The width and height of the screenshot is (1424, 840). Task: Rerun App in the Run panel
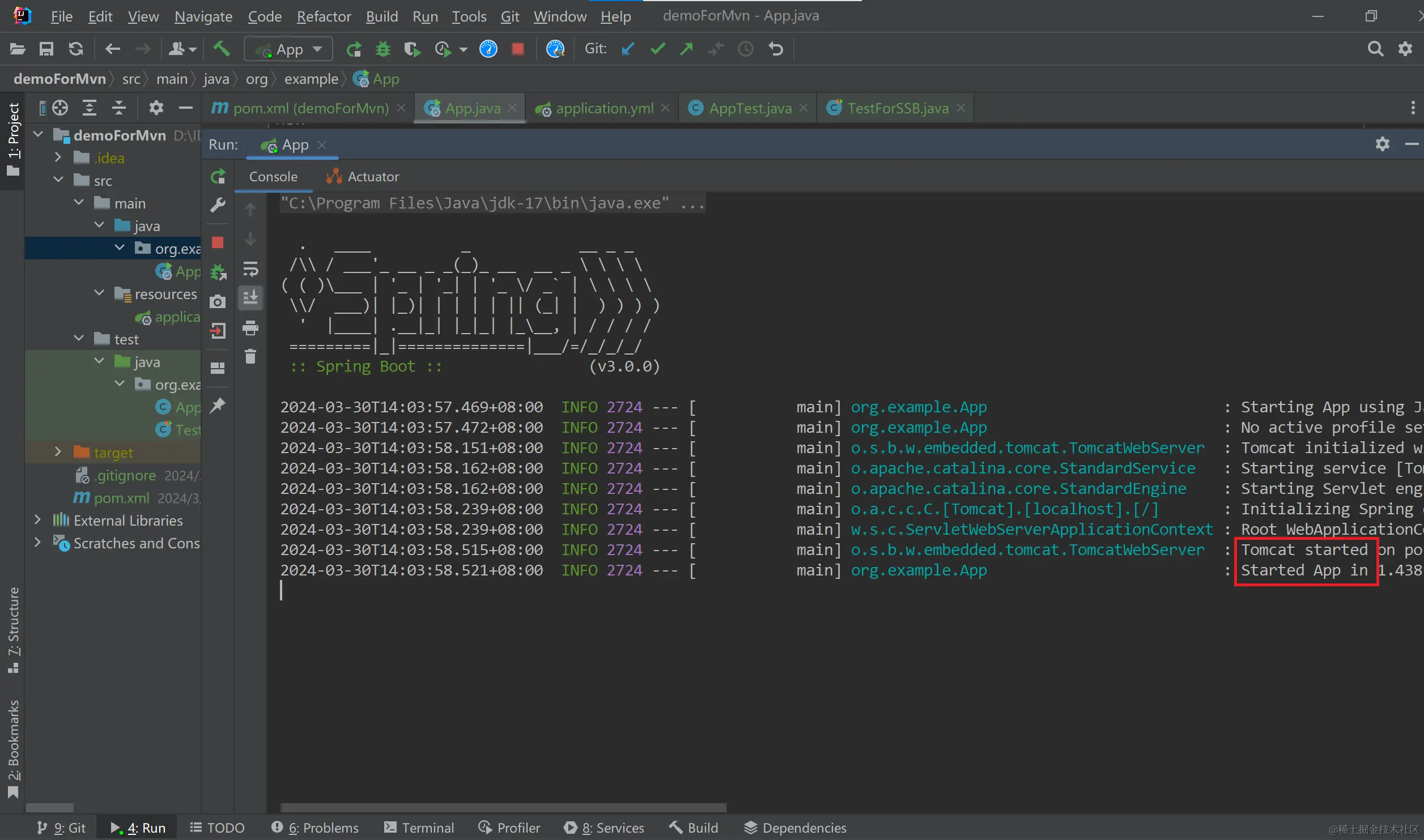218,177
